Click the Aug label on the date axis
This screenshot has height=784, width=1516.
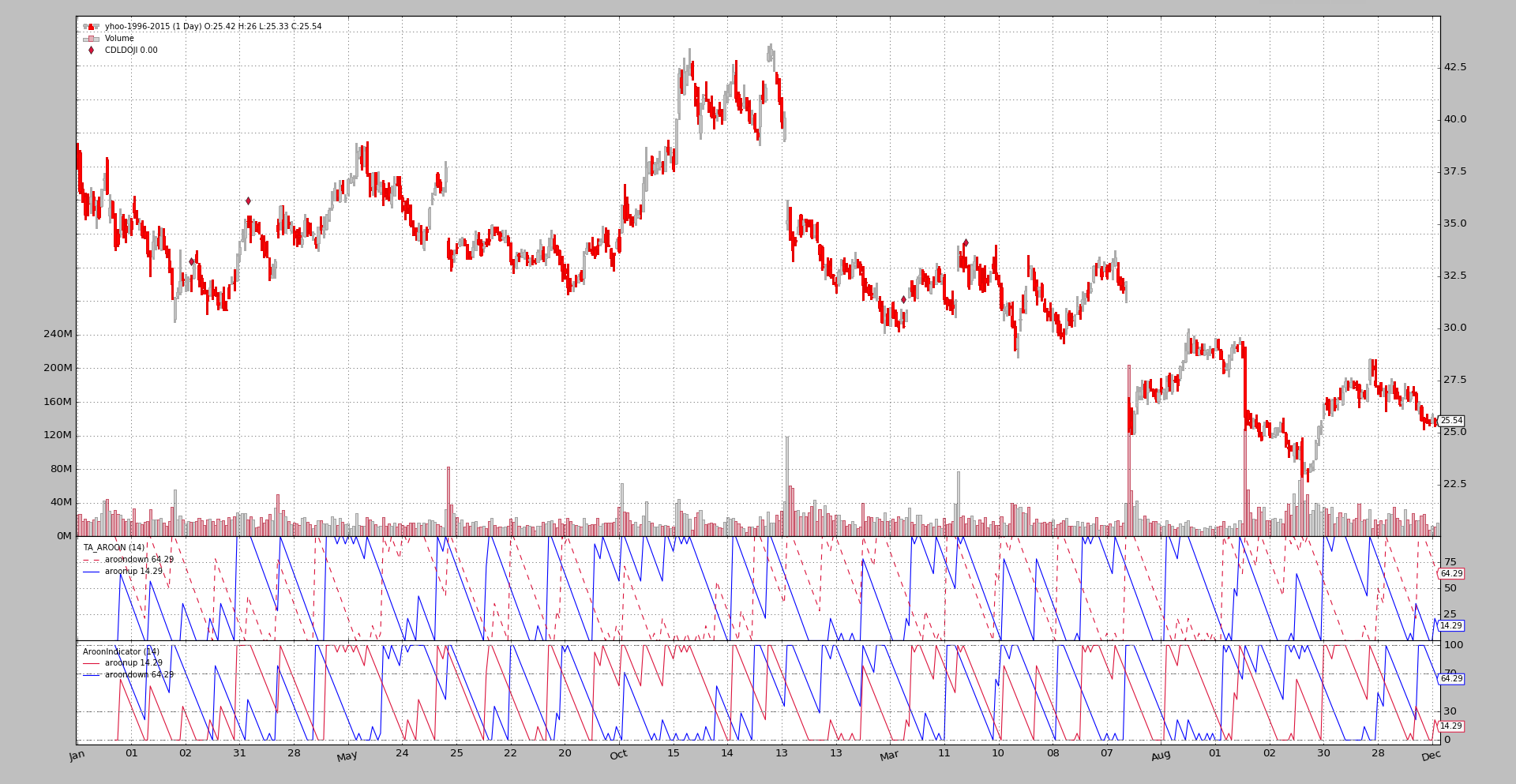tap(1161, 756)
